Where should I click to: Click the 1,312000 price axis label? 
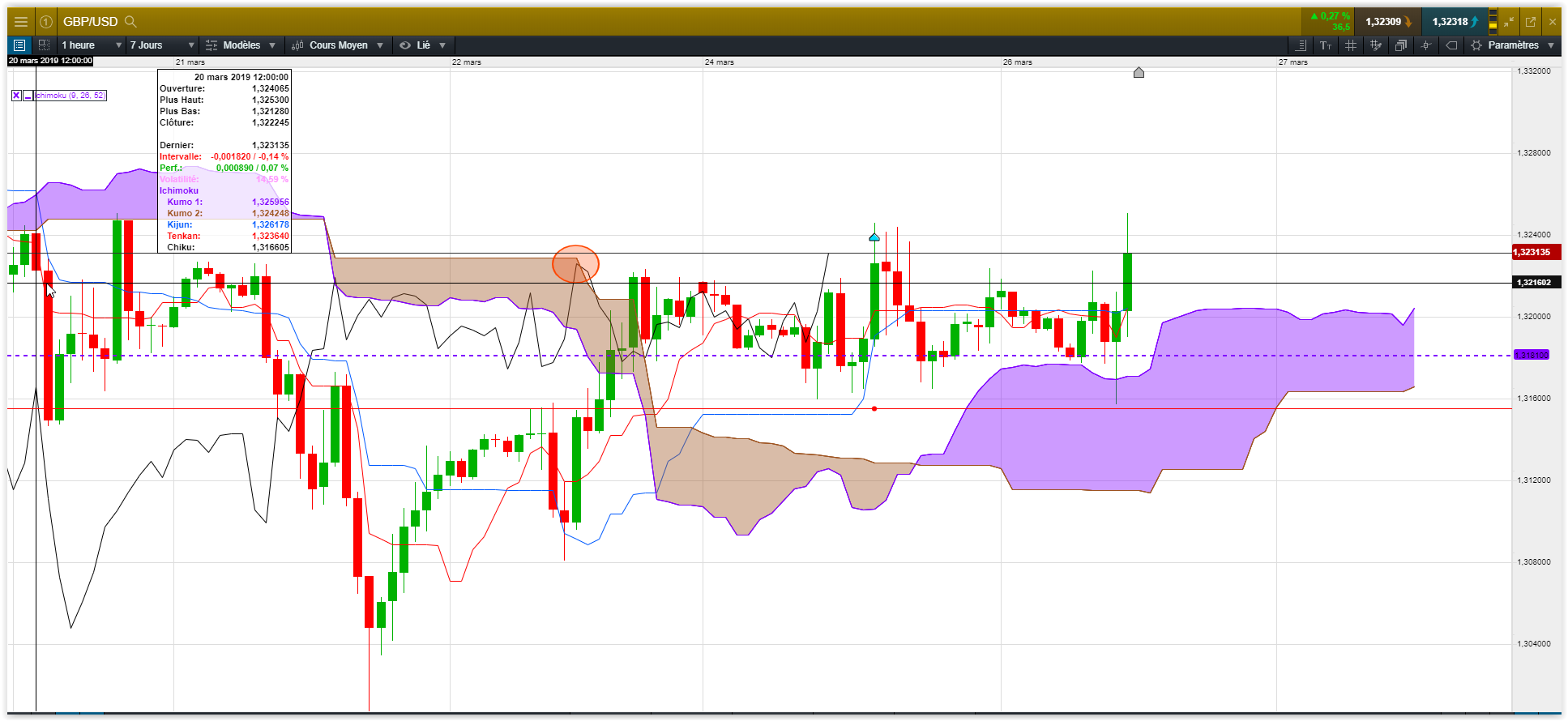[x=1534, y=480]
